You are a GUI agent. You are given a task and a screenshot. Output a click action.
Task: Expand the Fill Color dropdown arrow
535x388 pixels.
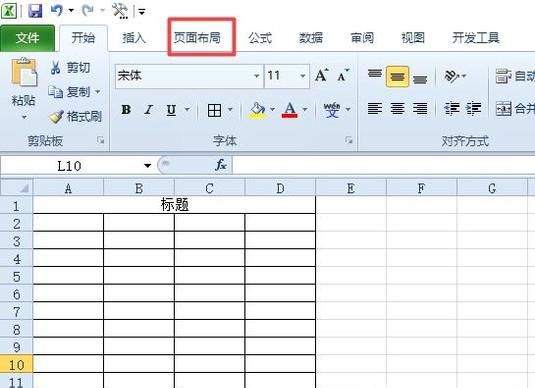(272, 110)
